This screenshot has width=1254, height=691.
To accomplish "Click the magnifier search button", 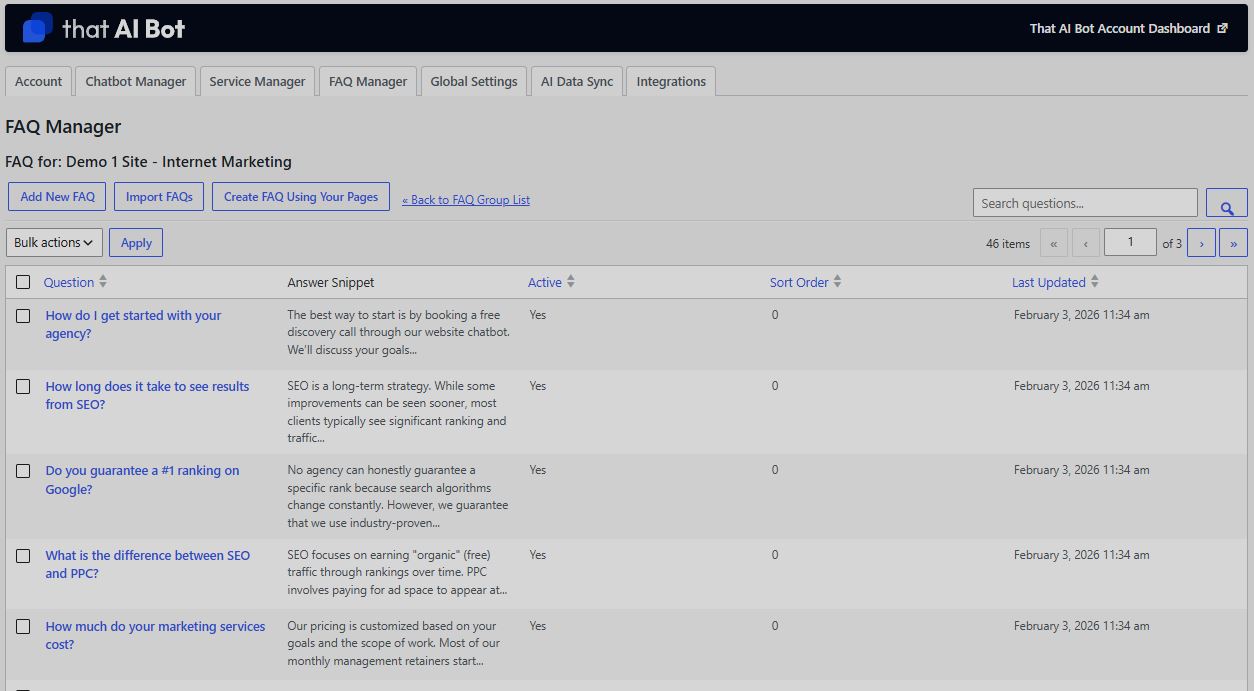I will [1226, 203].
